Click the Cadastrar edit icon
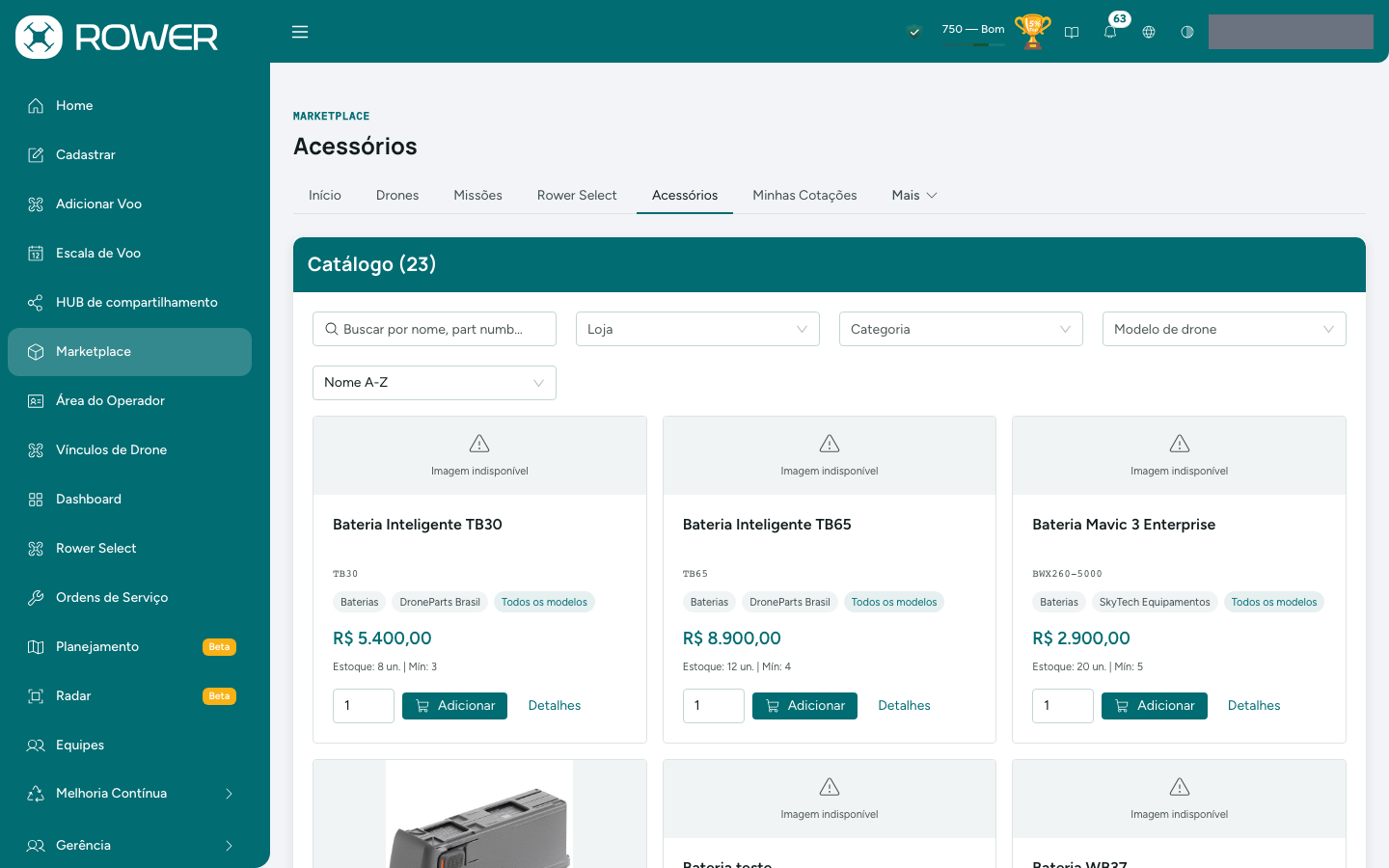 36,155
